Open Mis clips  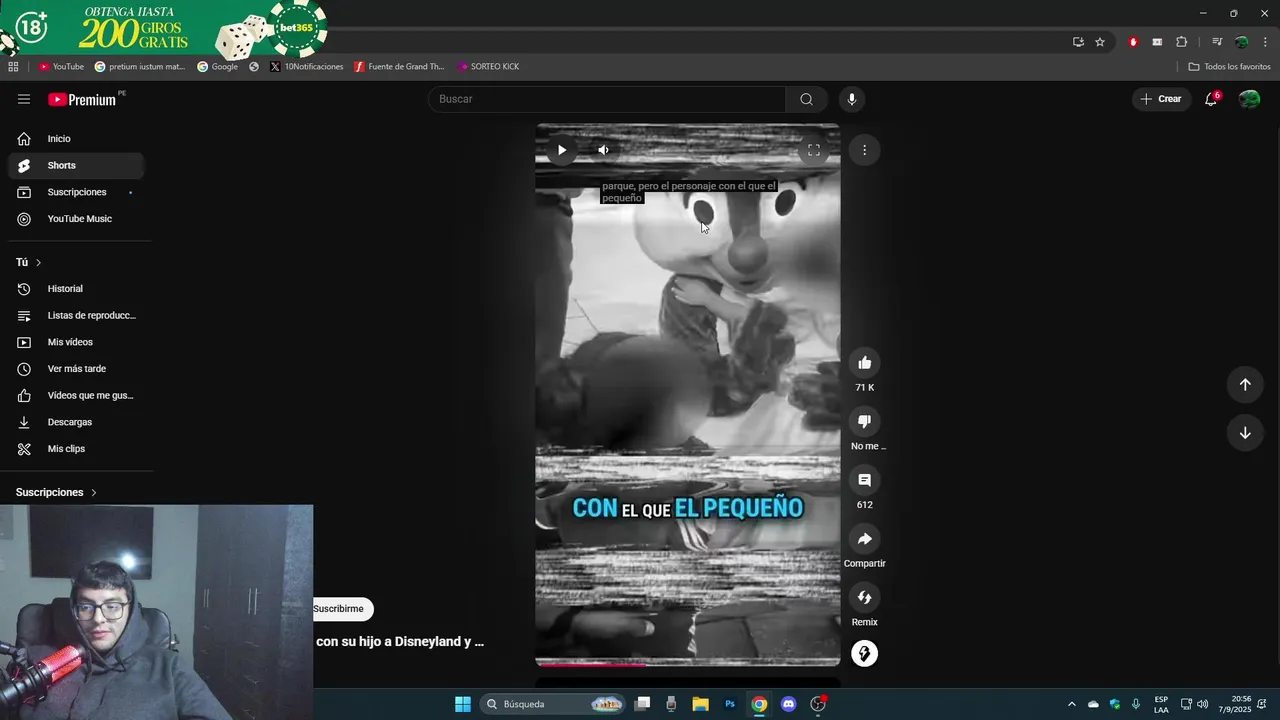(x=76, y=449)
